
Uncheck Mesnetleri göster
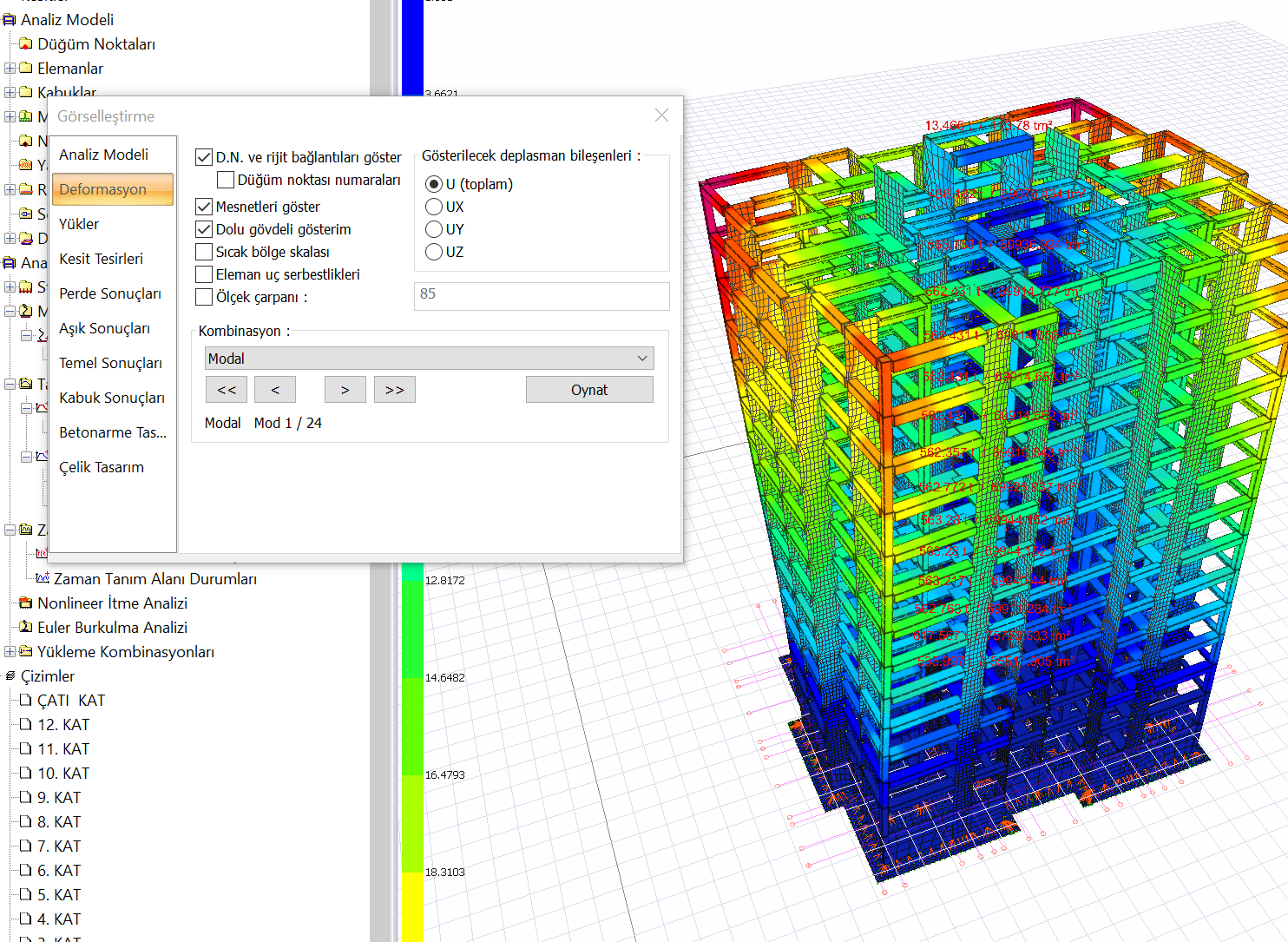point(204,207)
